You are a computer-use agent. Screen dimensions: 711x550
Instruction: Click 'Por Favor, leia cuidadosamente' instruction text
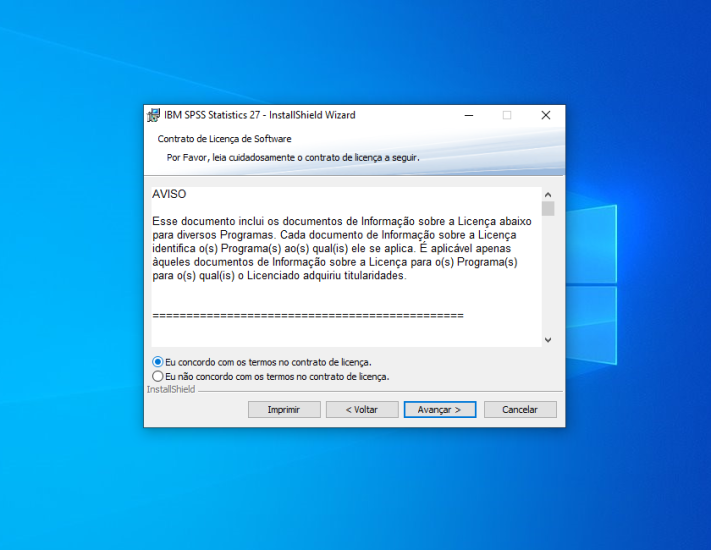point(293,158)
